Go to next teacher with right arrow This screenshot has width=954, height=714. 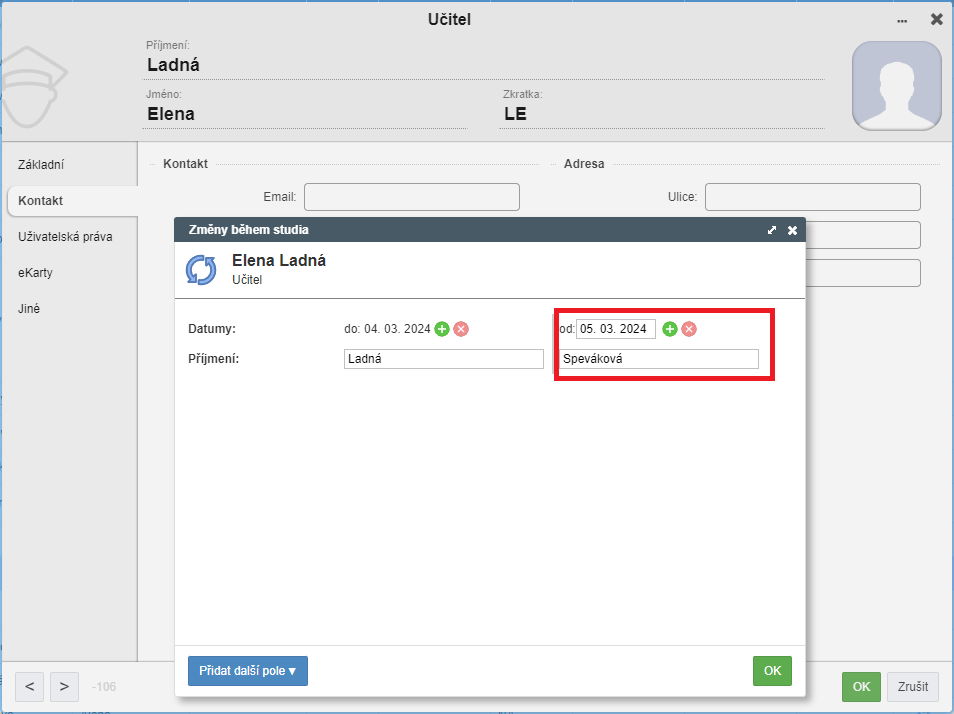pyautogui.click(x=64, y=687)
